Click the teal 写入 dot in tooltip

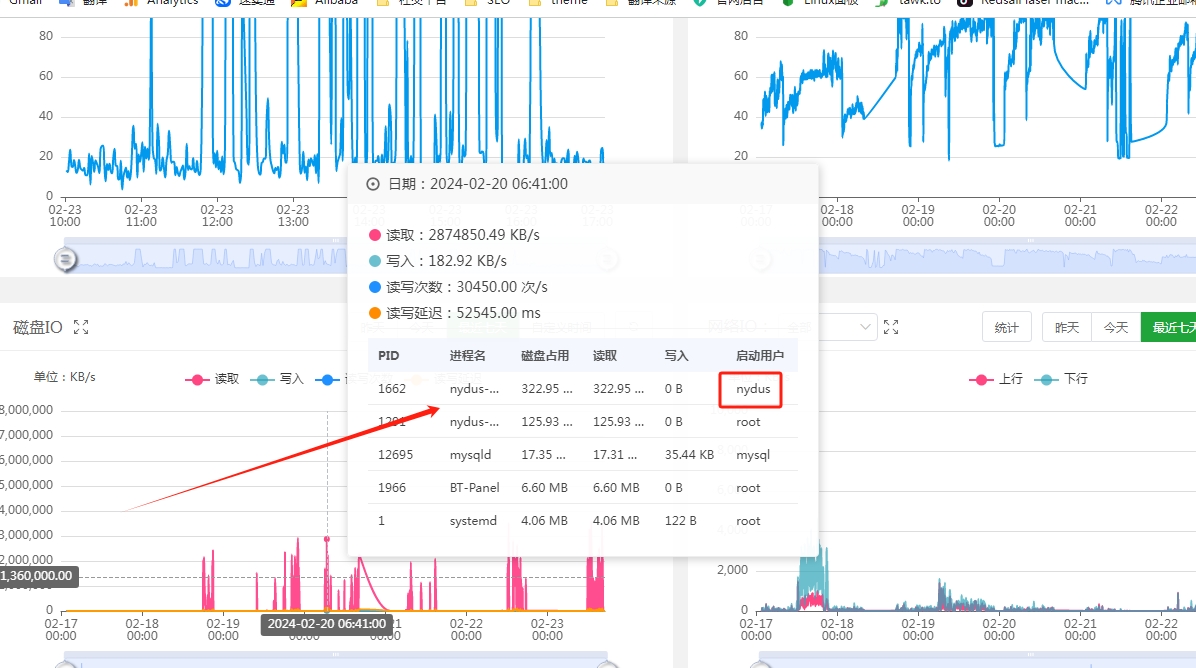coord(375,261)
